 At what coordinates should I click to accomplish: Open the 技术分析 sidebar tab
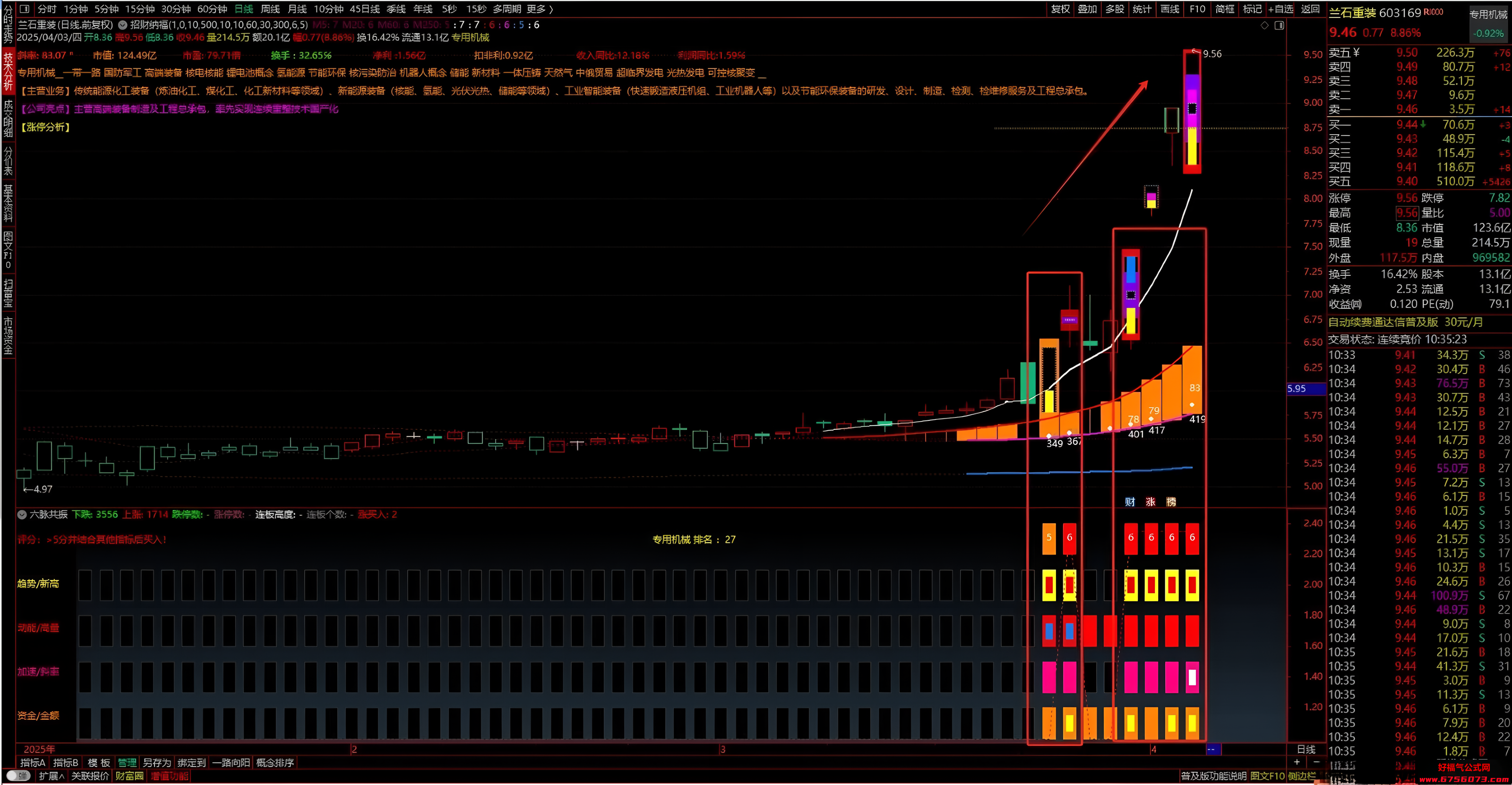tap(8, 71)
